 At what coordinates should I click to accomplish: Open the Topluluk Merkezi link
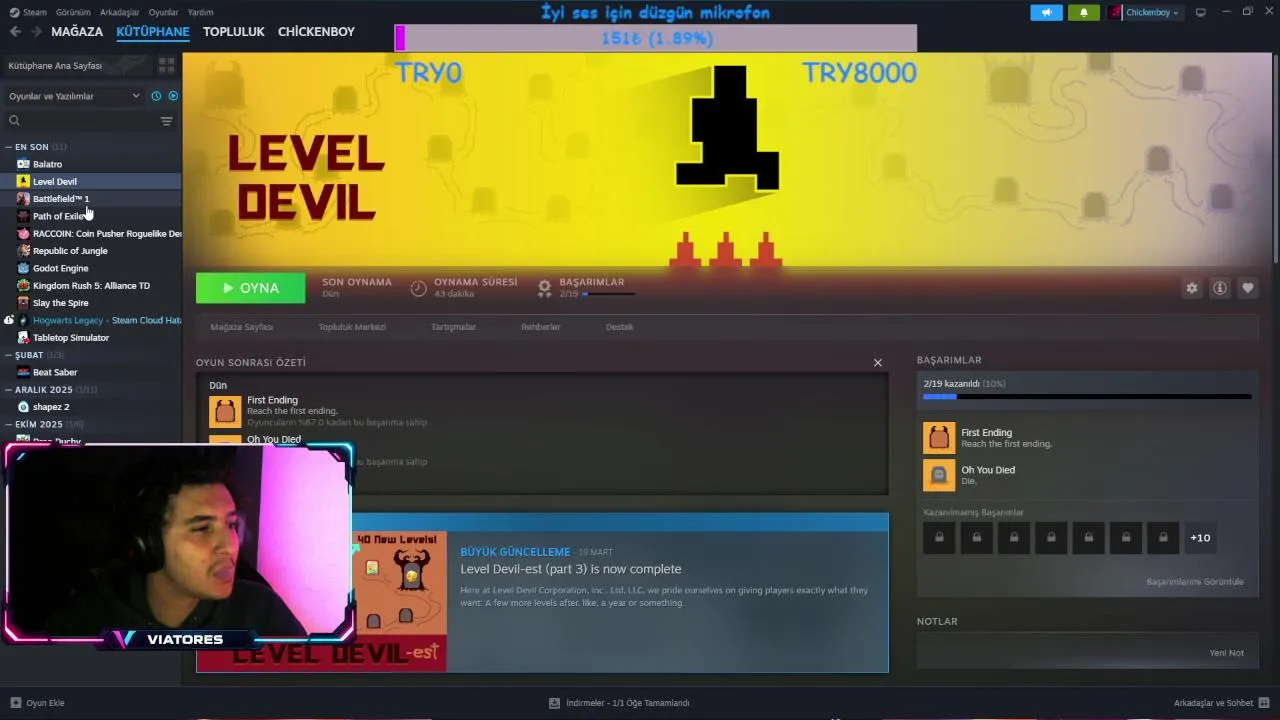352,327
